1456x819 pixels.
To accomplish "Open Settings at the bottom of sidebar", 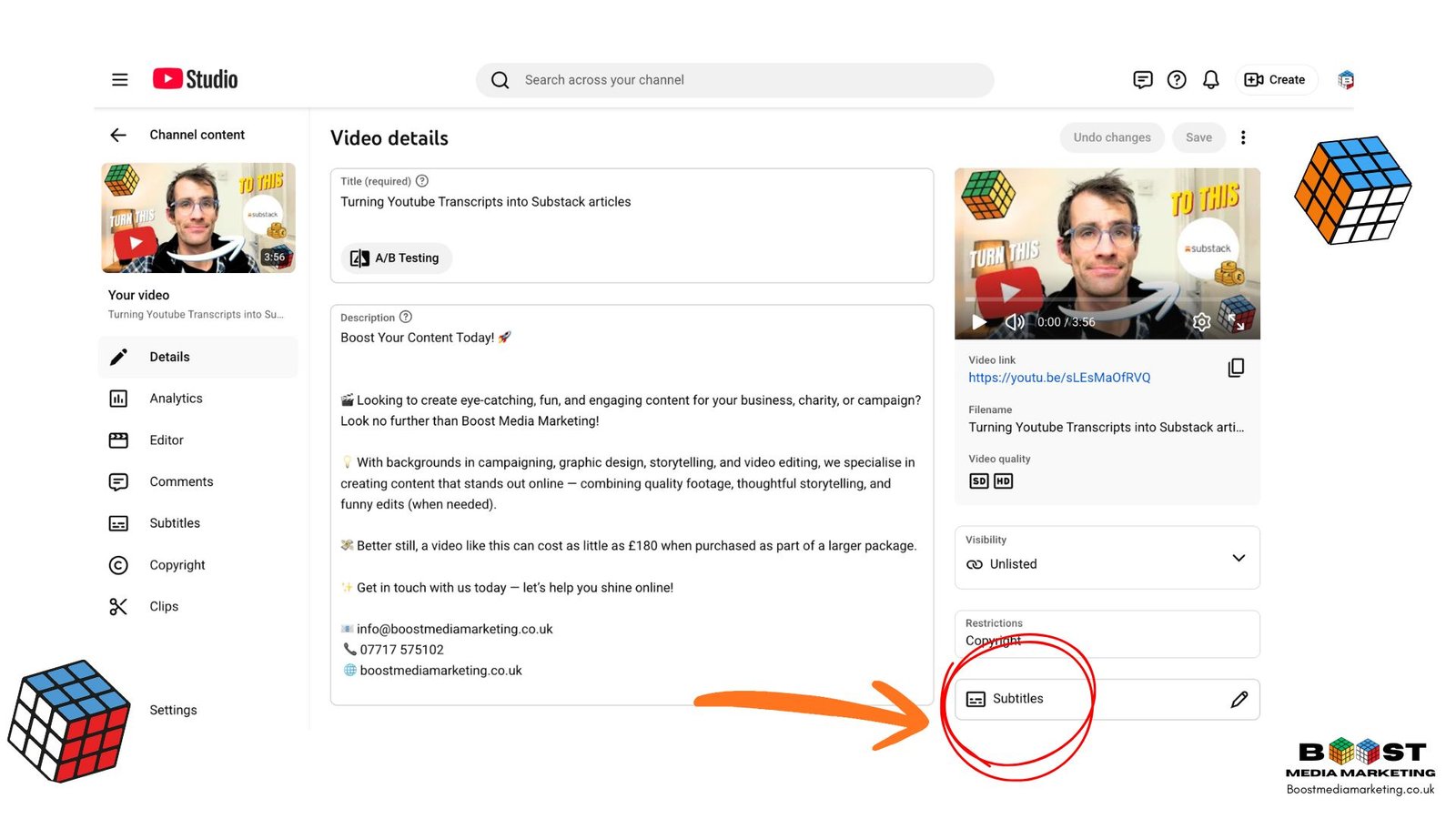I will click(x=172, y=710).
